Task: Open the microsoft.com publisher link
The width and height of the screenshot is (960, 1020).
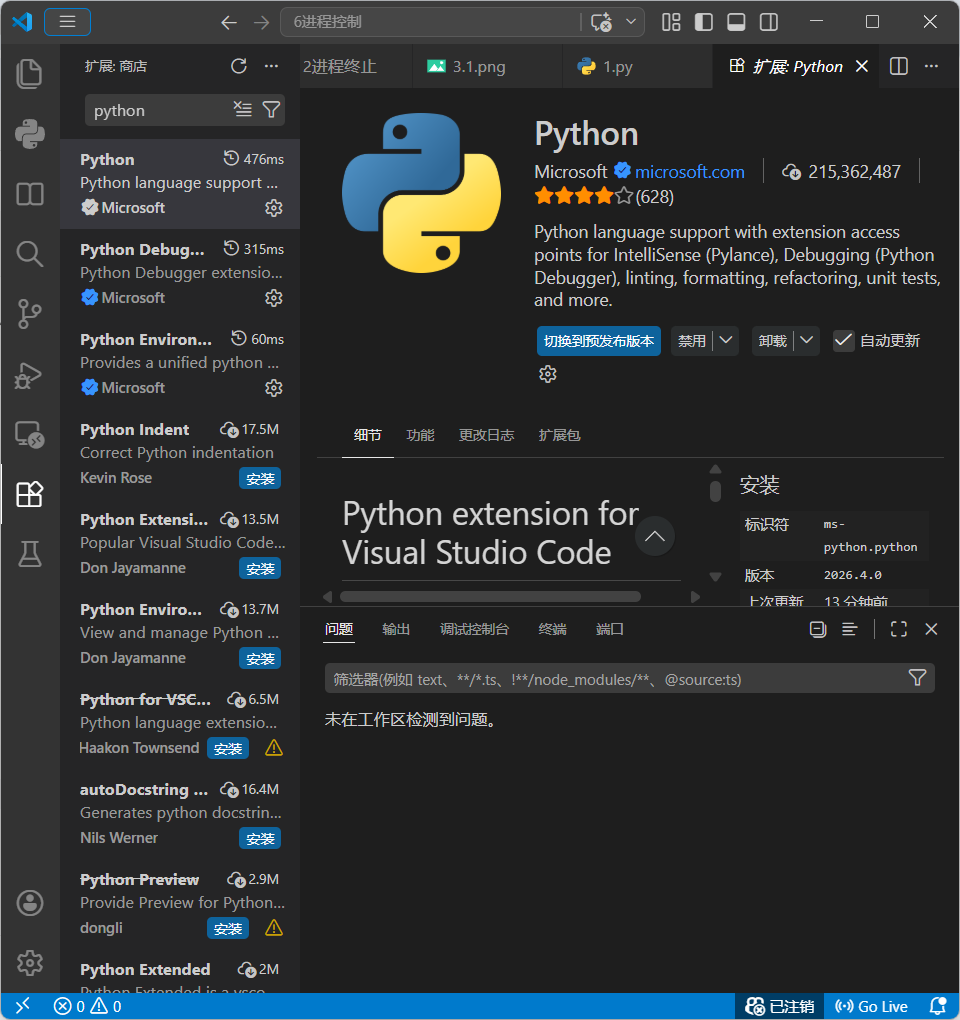Action: [x=689, y=172]
